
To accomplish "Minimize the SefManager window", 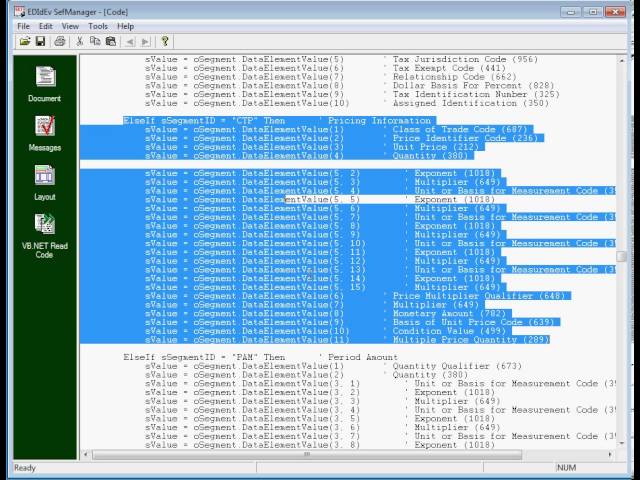I will click(x=571, y=12).
